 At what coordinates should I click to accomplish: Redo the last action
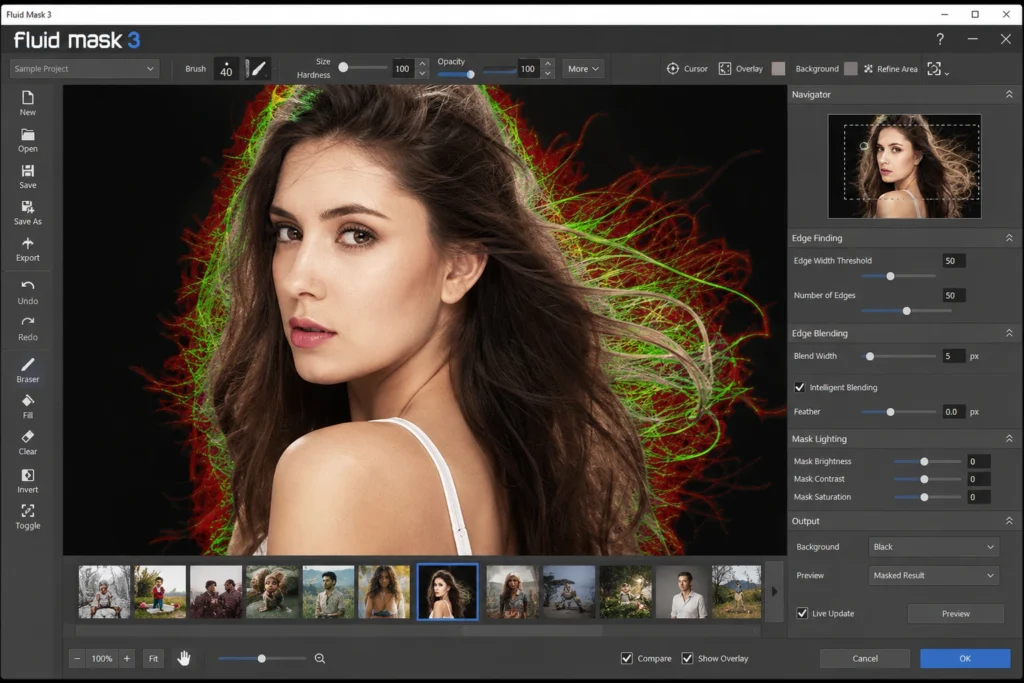pos(27,322)
